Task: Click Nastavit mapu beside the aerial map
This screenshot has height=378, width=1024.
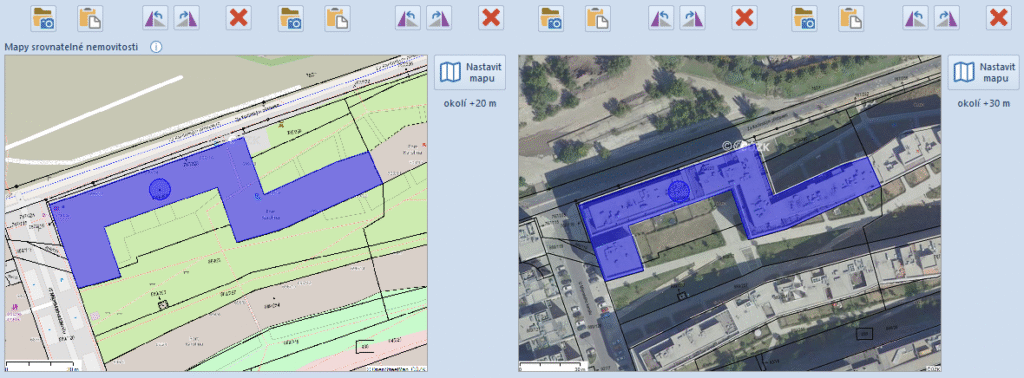Action: [984, 72]
